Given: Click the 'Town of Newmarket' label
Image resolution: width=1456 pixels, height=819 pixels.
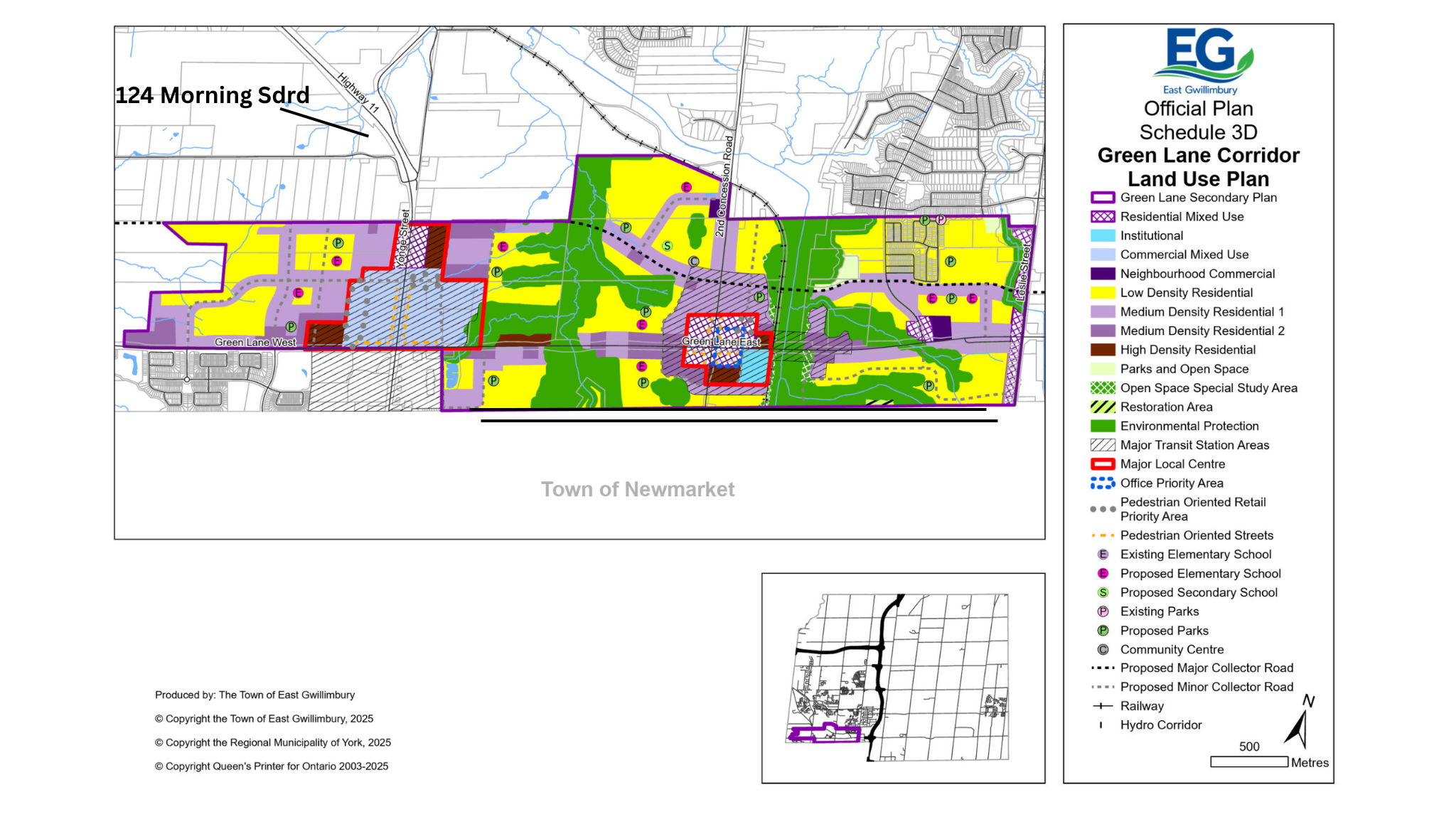Looking at the screenshot, I should pyautogui.click(x=638, y=489).
